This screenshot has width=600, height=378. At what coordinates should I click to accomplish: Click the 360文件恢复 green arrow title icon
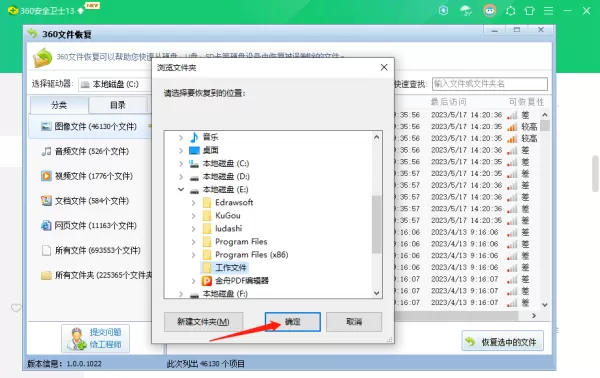[x=33, y=34]
